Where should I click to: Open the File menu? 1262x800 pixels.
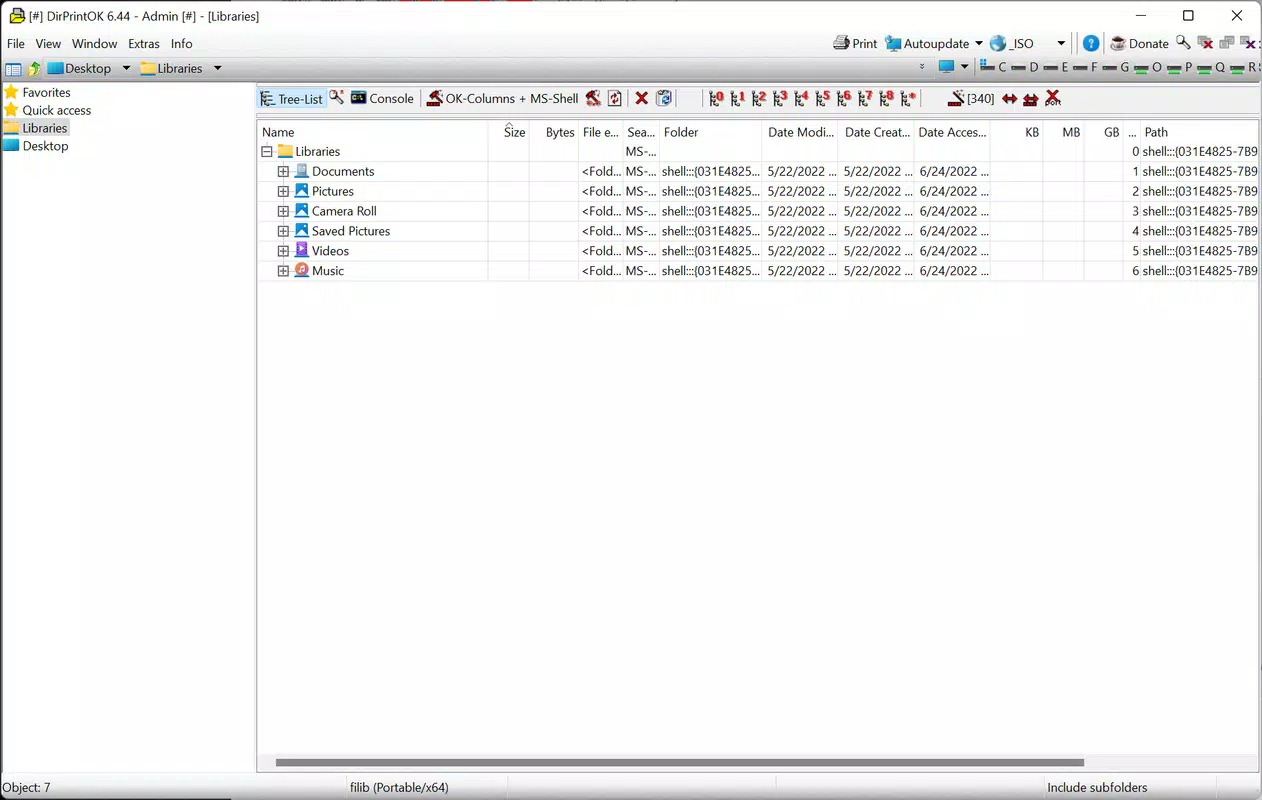point(16,44)
